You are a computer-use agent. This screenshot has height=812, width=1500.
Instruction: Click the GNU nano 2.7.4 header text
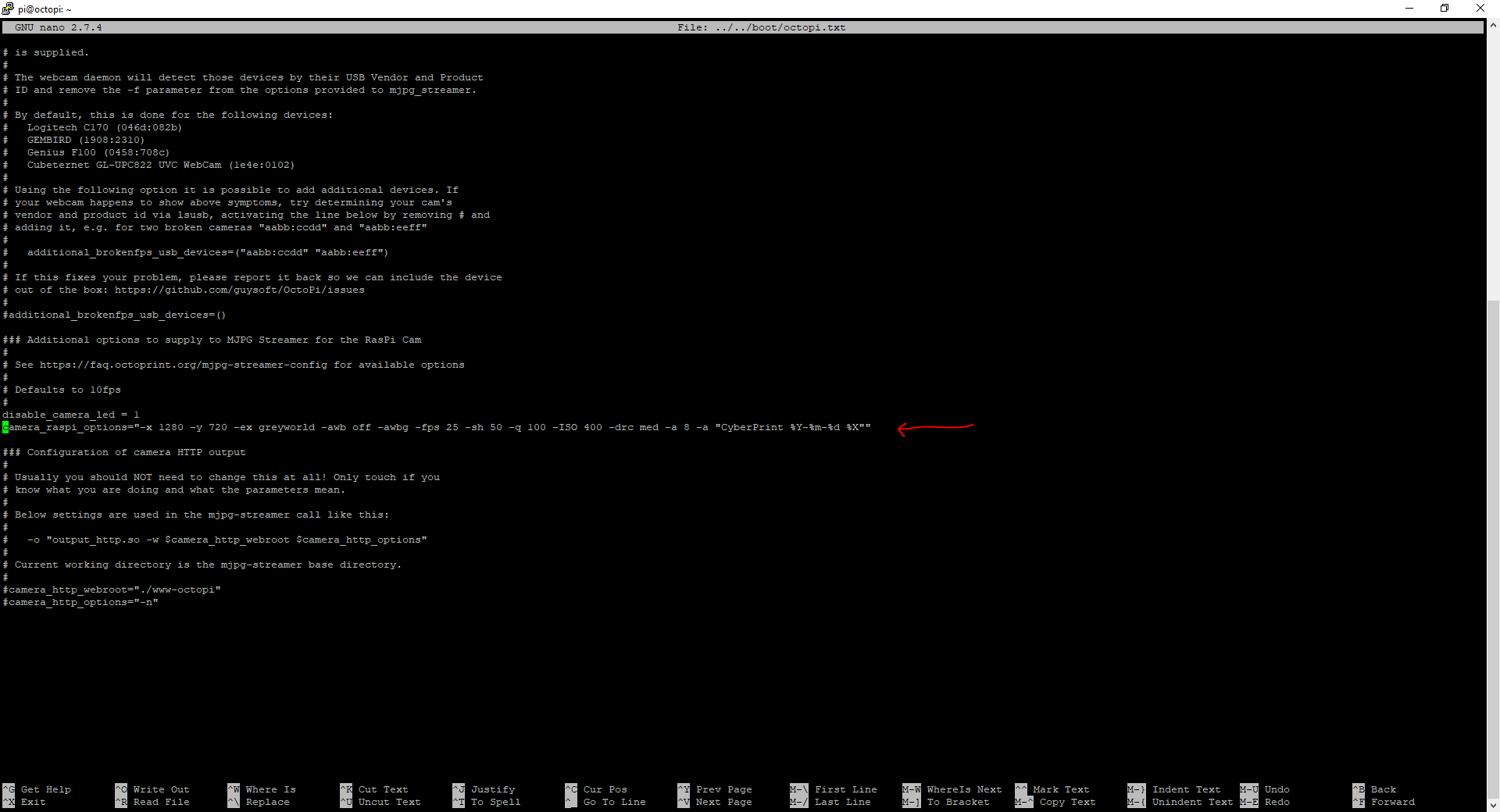(59, 27)
